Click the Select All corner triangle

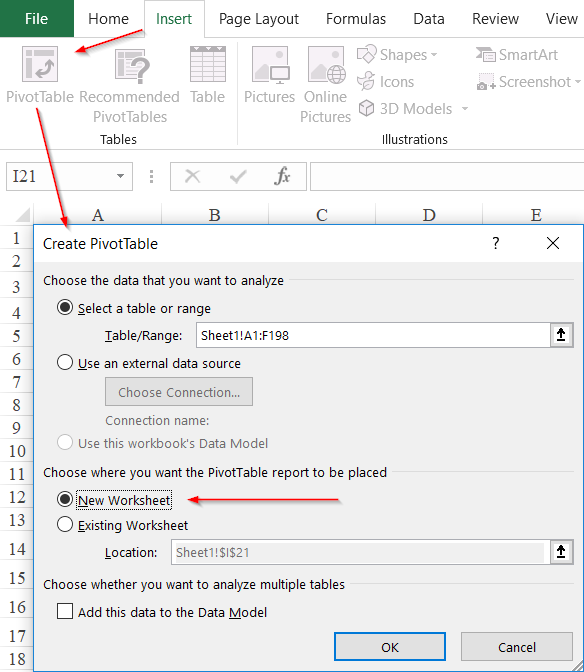pyautogui.click(x=21, y=215)
